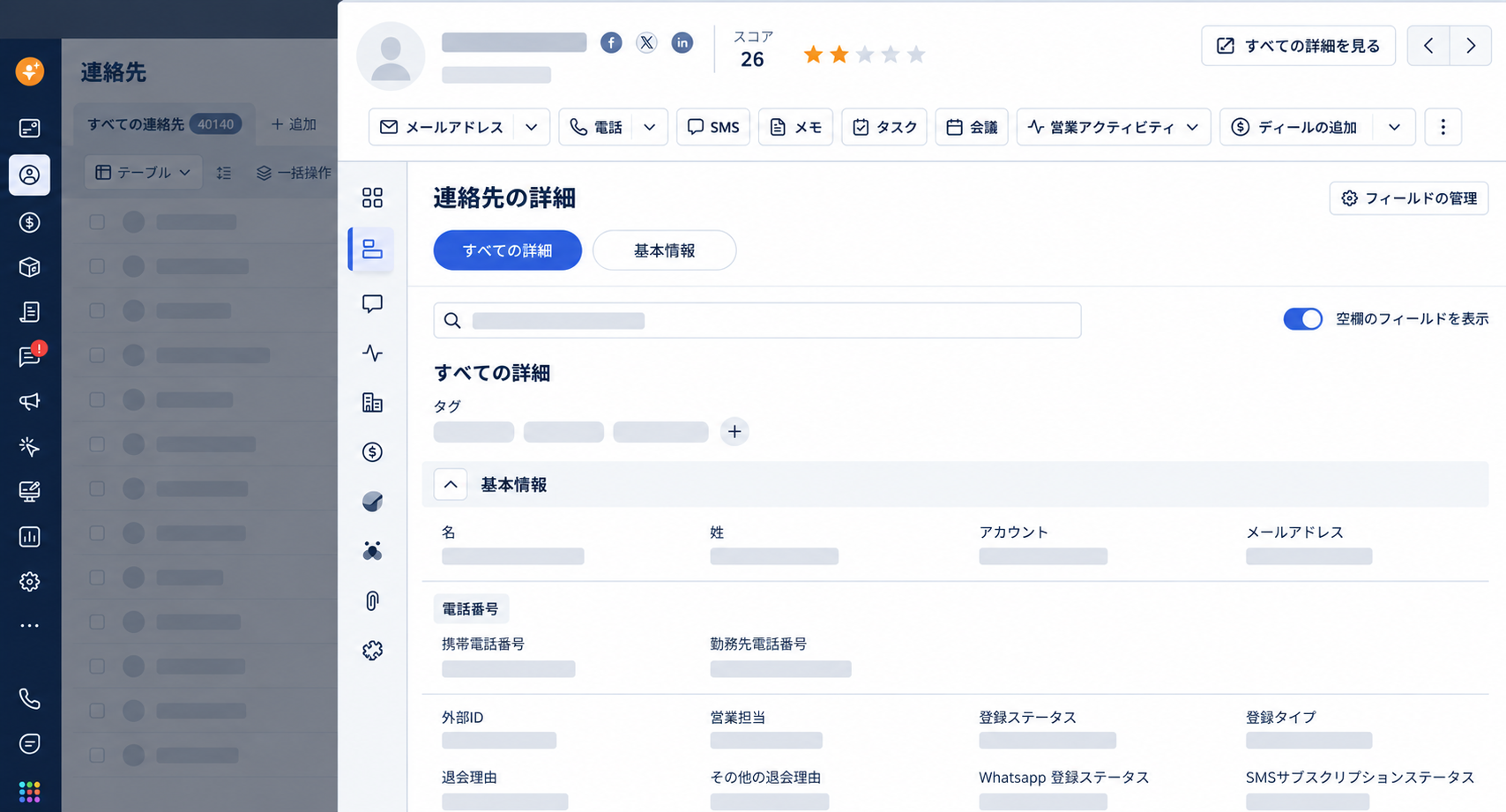The height and width of the screenshot is (812, 1506).
Task: Open the conversations chat bubble in detail sidebar
Action: pyautogui.click(x=372, y=304)
